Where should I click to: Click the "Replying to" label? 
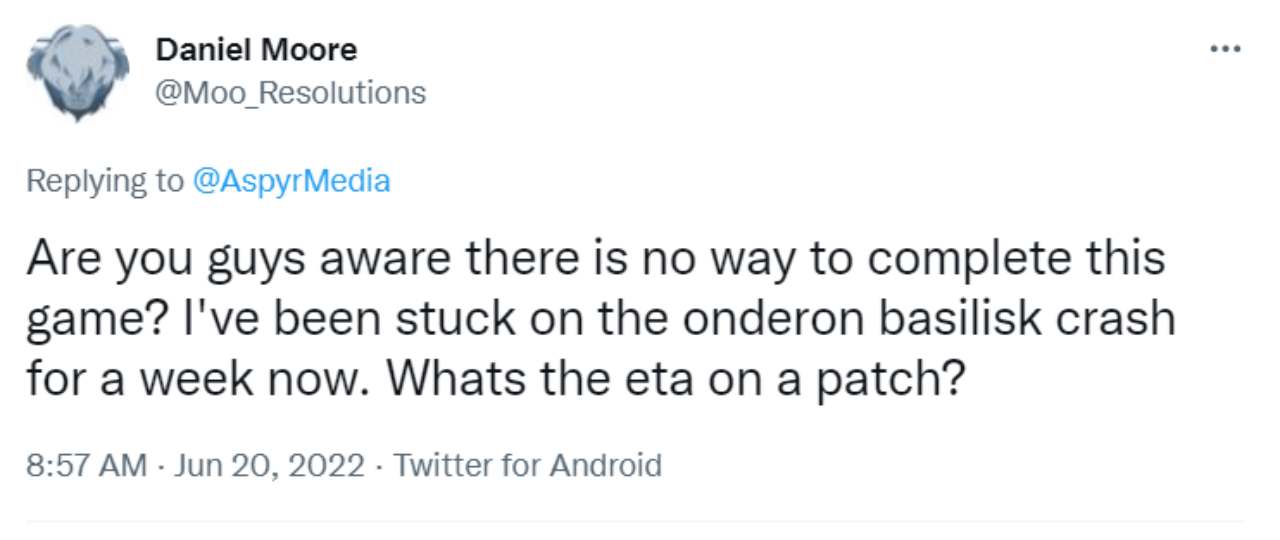104,181
